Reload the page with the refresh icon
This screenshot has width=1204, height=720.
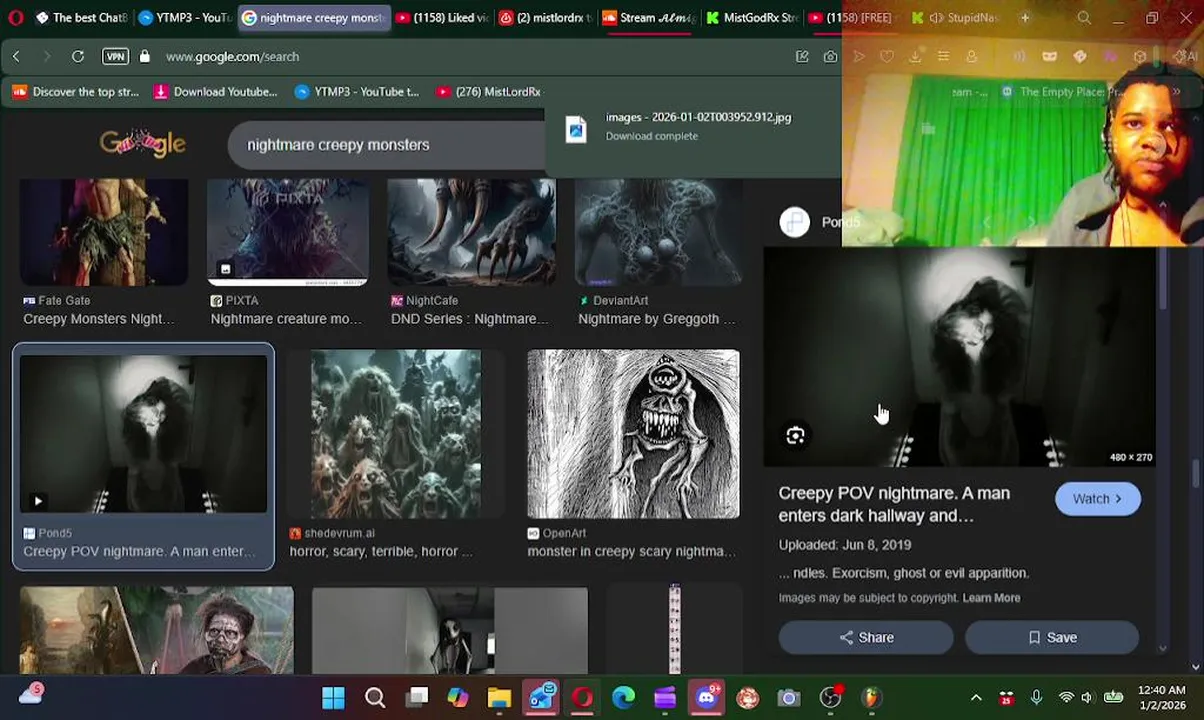(x=77, y=57)
